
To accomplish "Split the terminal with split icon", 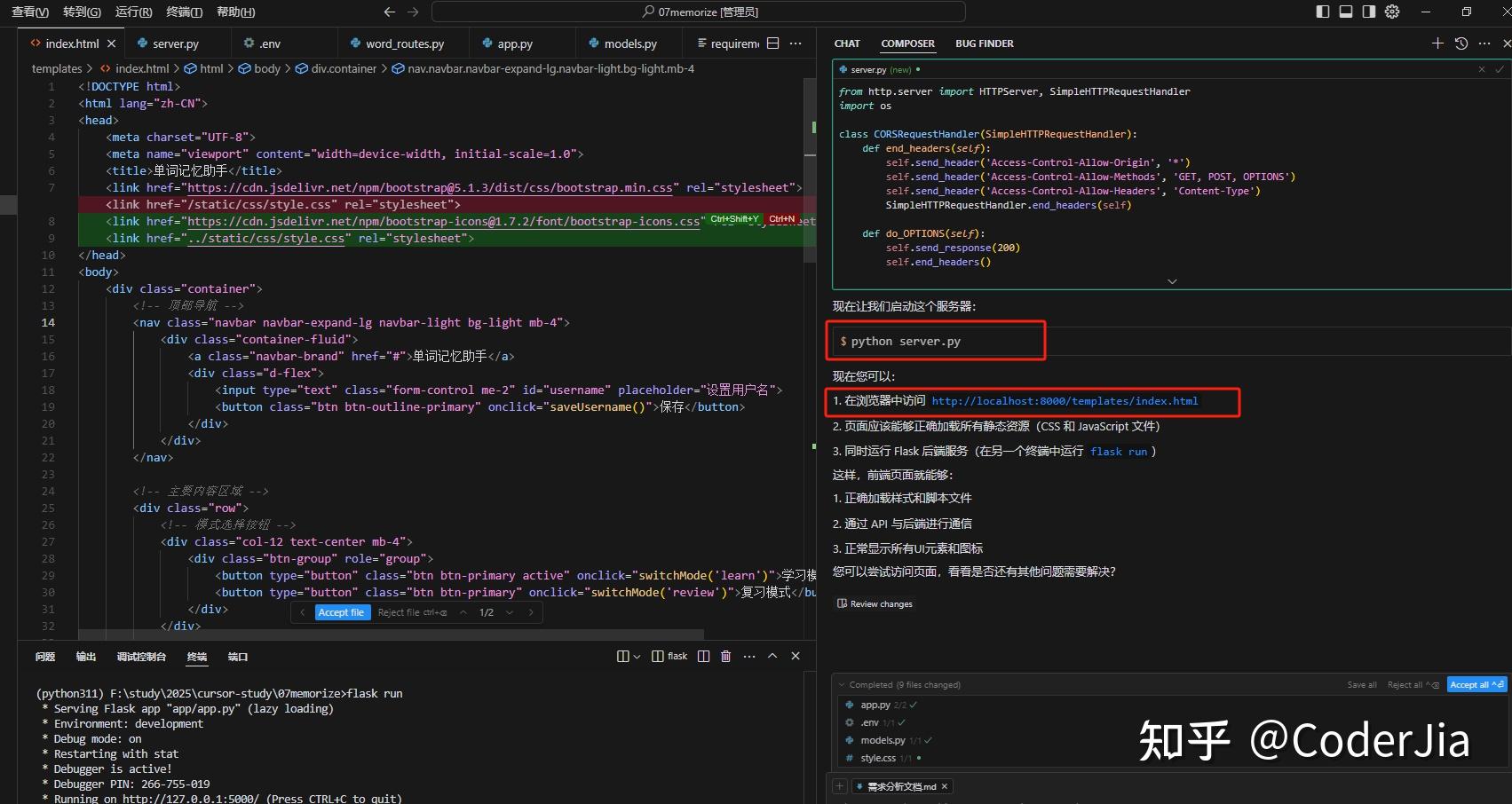I will coord(703,657).
